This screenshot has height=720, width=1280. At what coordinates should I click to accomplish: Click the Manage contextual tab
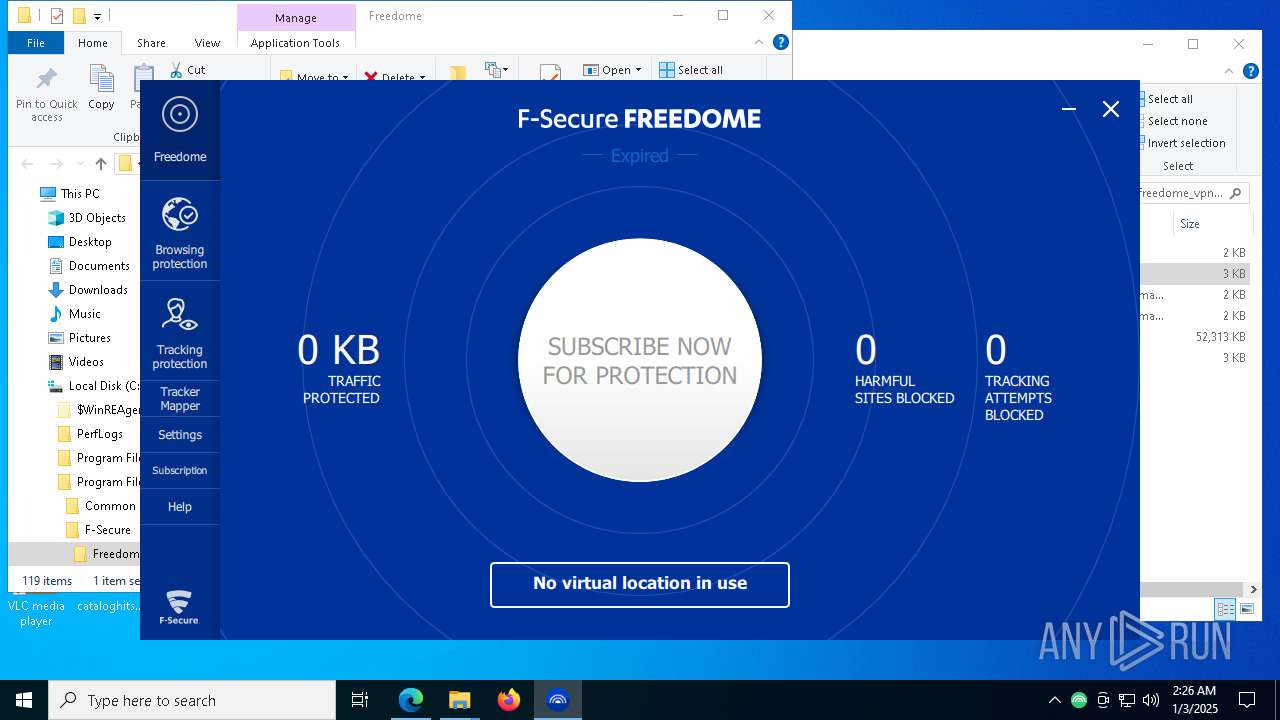[x=296, y=17]
